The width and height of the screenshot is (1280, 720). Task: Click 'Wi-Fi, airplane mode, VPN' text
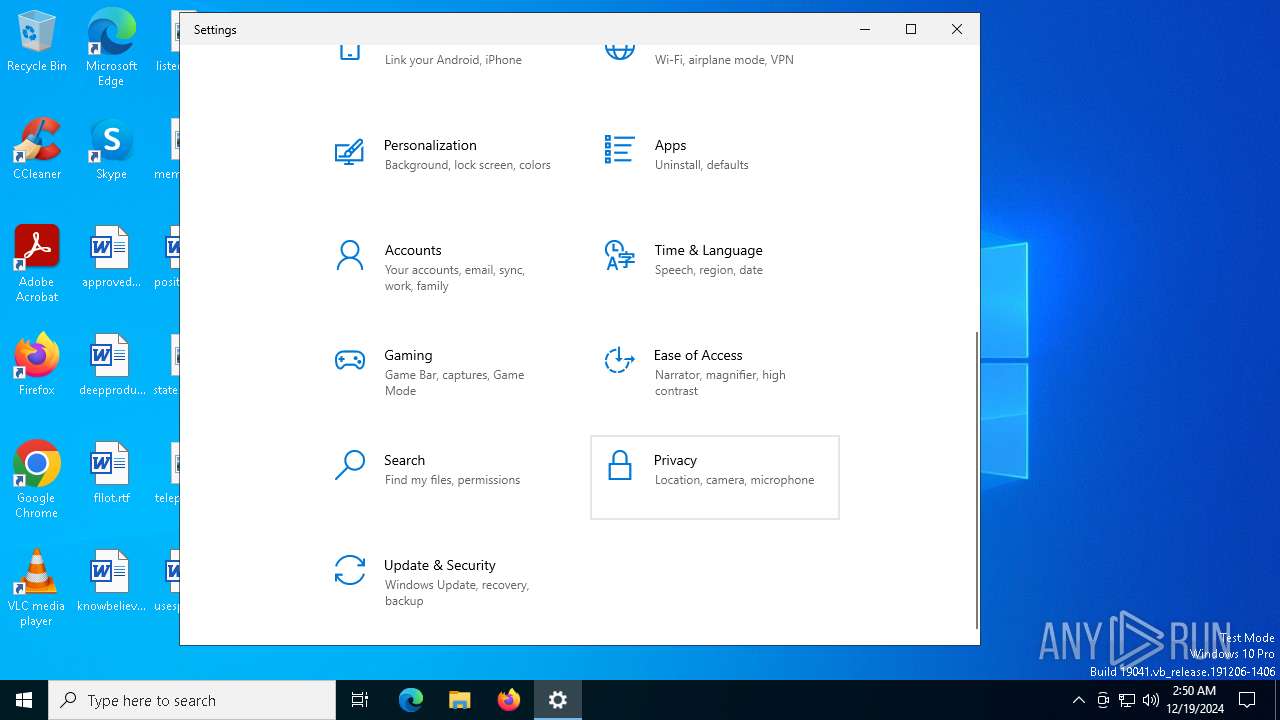click(x=724, y=60)
